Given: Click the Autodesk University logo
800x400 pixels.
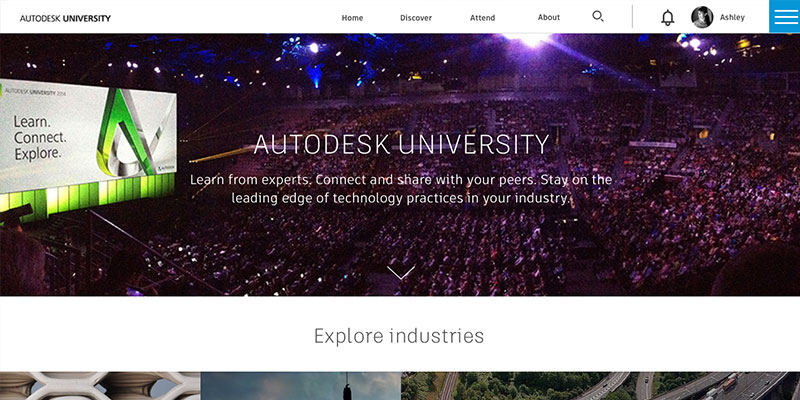Looking at the screenshot, I should pyautogui.click(x=65, y=18).
